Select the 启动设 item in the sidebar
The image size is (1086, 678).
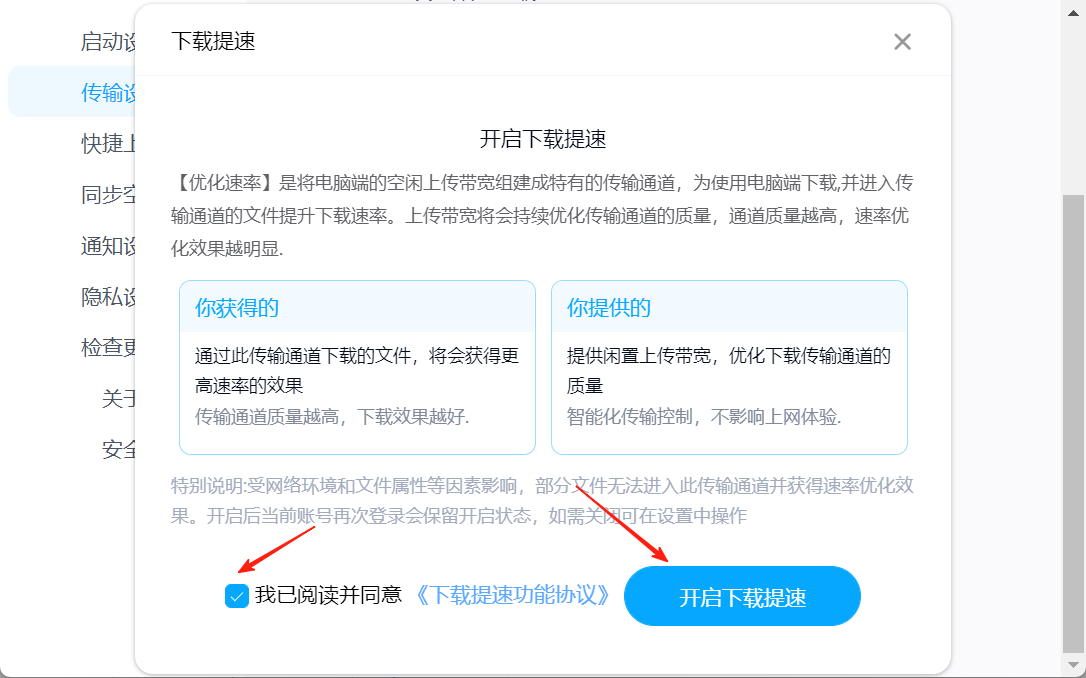(x=108, y=42)
